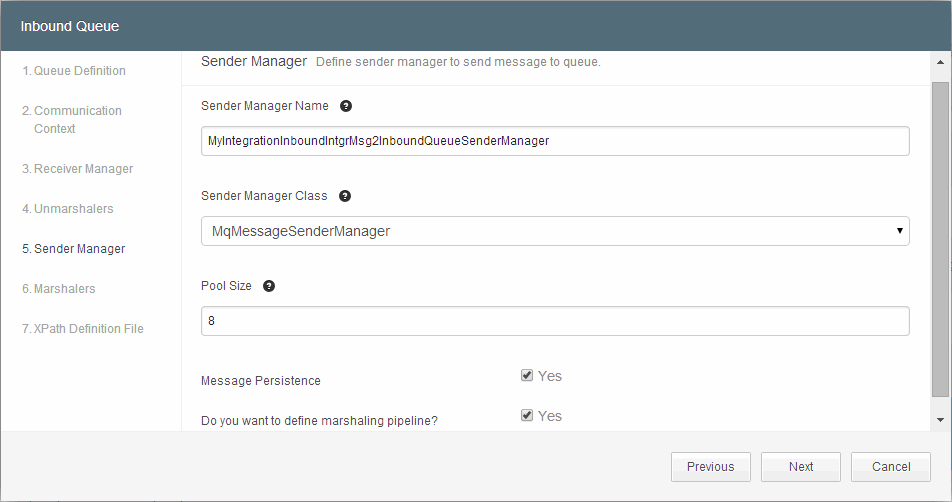Click the Previous button

click(711, 467)
